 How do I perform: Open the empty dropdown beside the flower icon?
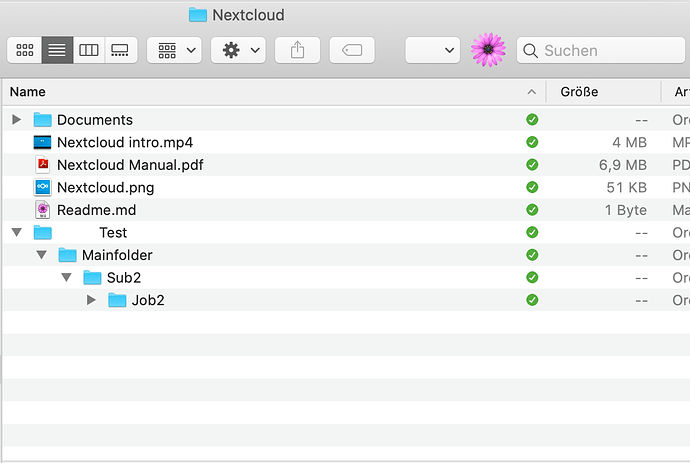point(433,50)
